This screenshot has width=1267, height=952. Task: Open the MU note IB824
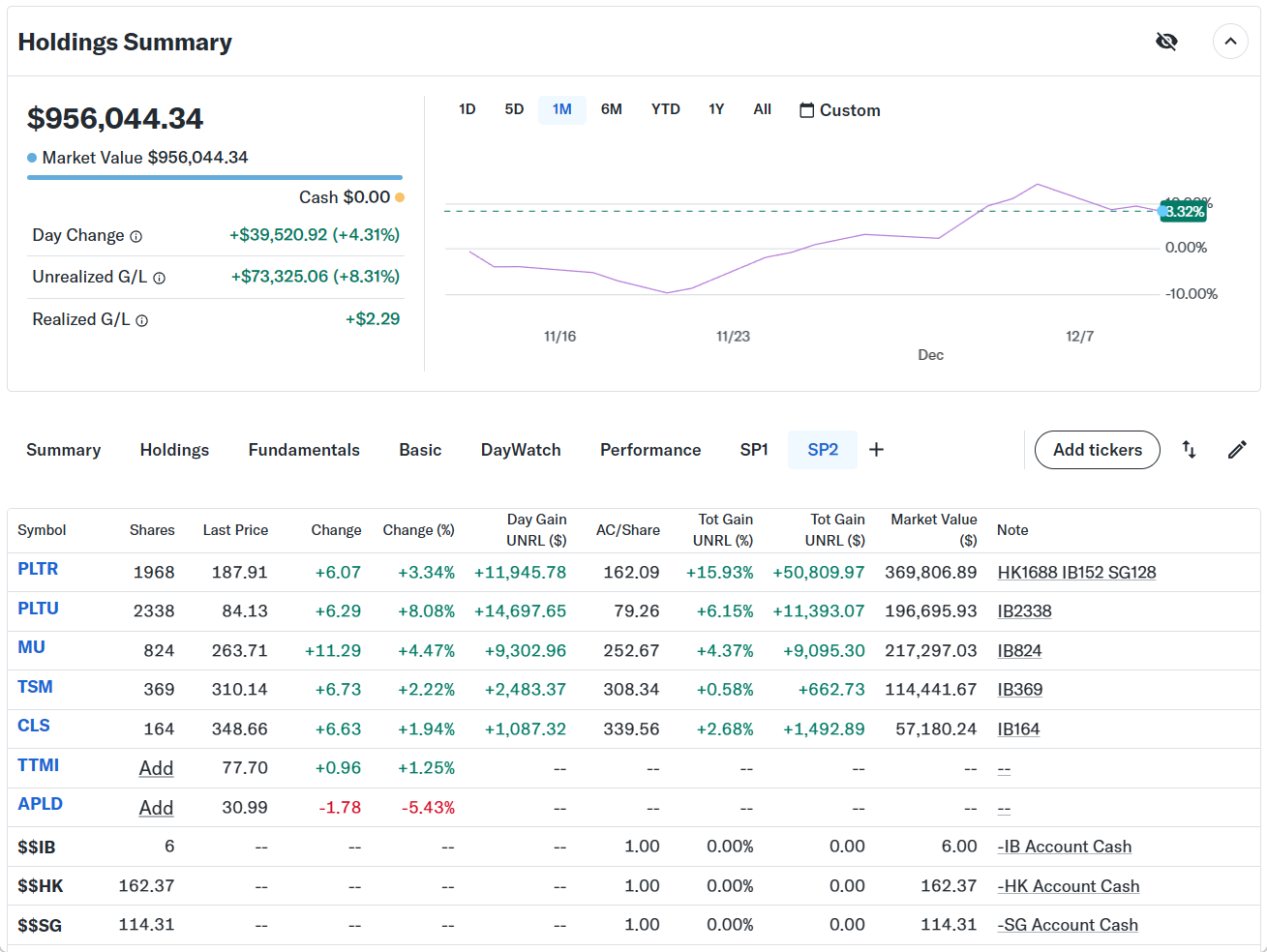pos(1019,651)
